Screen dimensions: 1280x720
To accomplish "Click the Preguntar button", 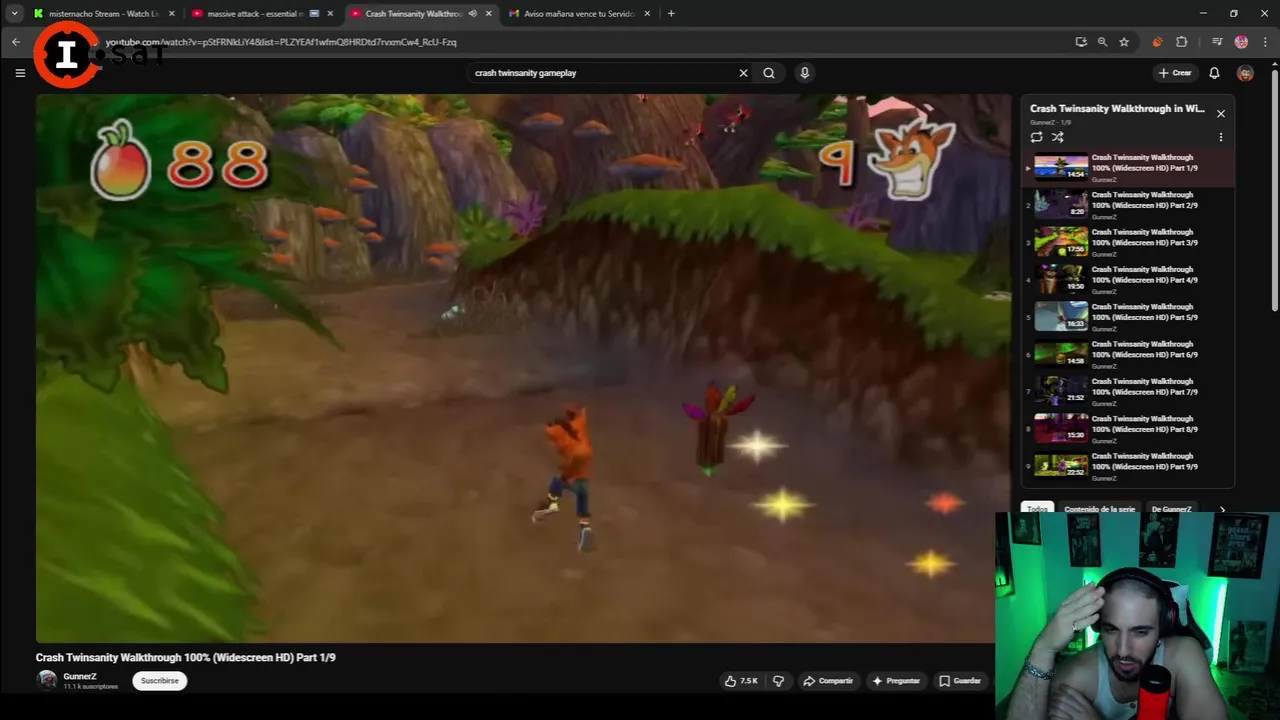I will click(896, 681).
